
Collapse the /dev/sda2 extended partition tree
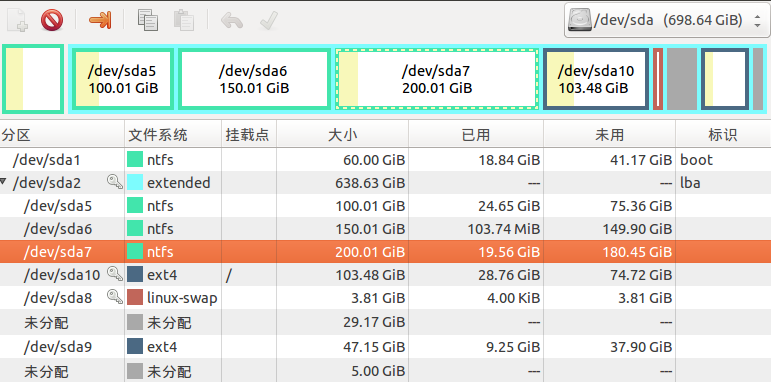[4, 183]
